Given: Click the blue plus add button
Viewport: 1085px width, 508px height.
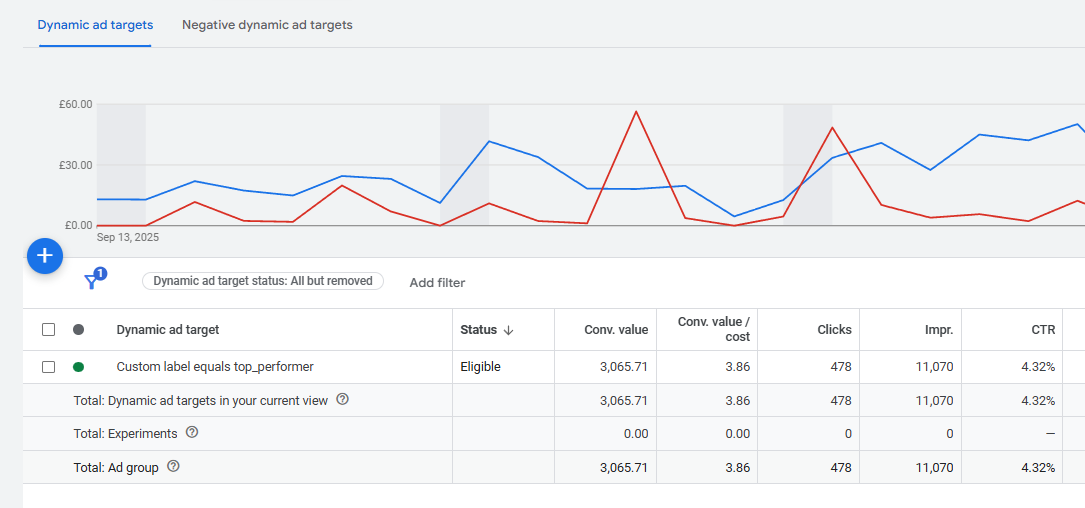Looking at the screenshot, I should tap(44, 256).
